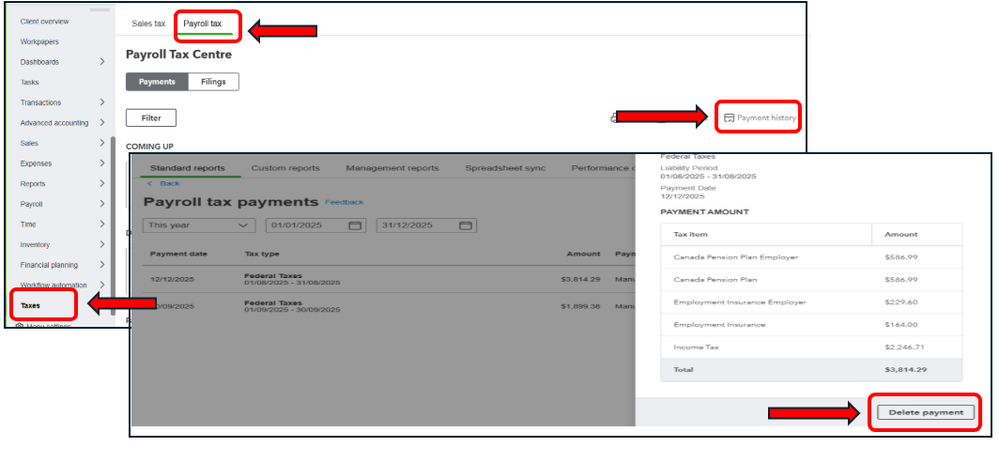Click the Total row amount $3,814.29
The image size is (999, 449).
click(x=903, y=369)
